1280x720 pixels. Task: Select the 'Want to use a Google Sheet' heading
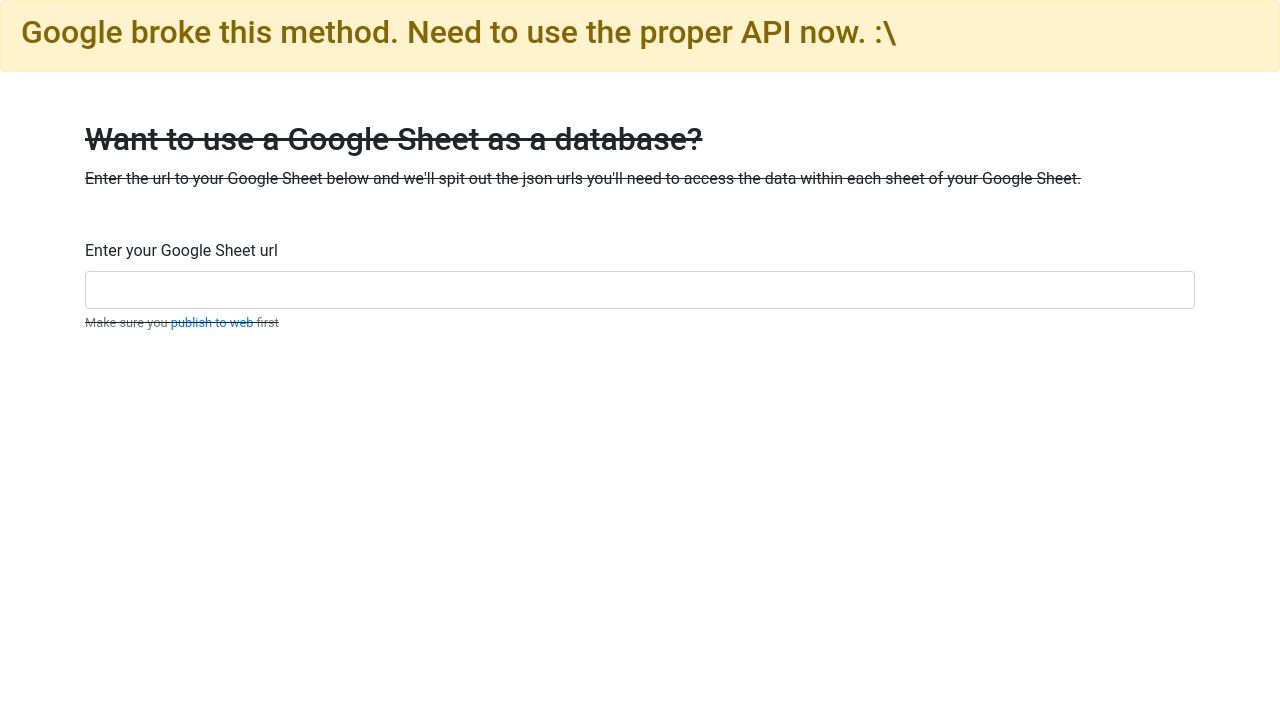click(x=394, y=140)
